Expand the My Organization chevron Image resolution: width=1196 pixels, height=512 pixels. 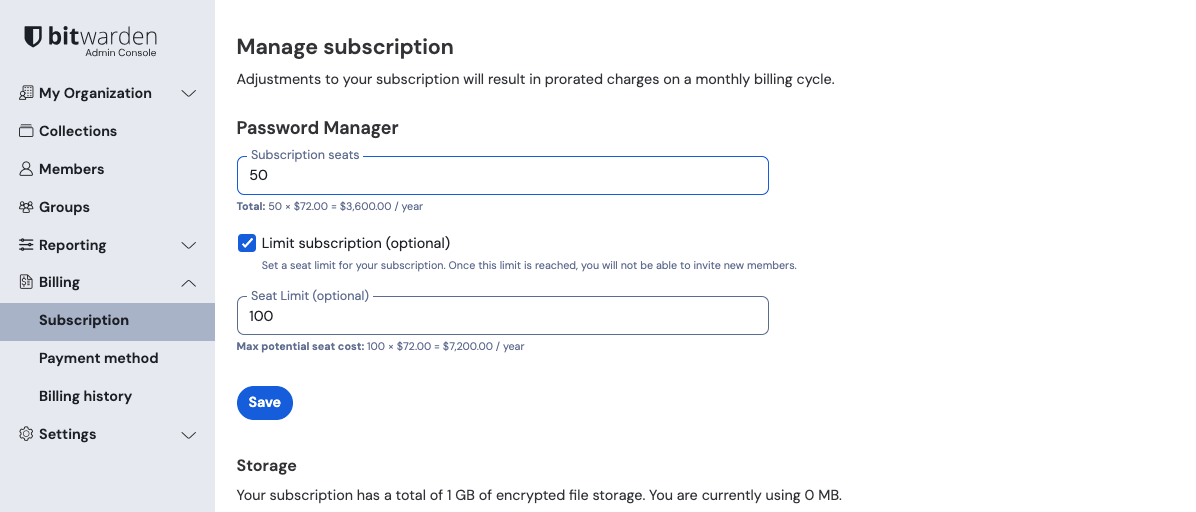188,93
